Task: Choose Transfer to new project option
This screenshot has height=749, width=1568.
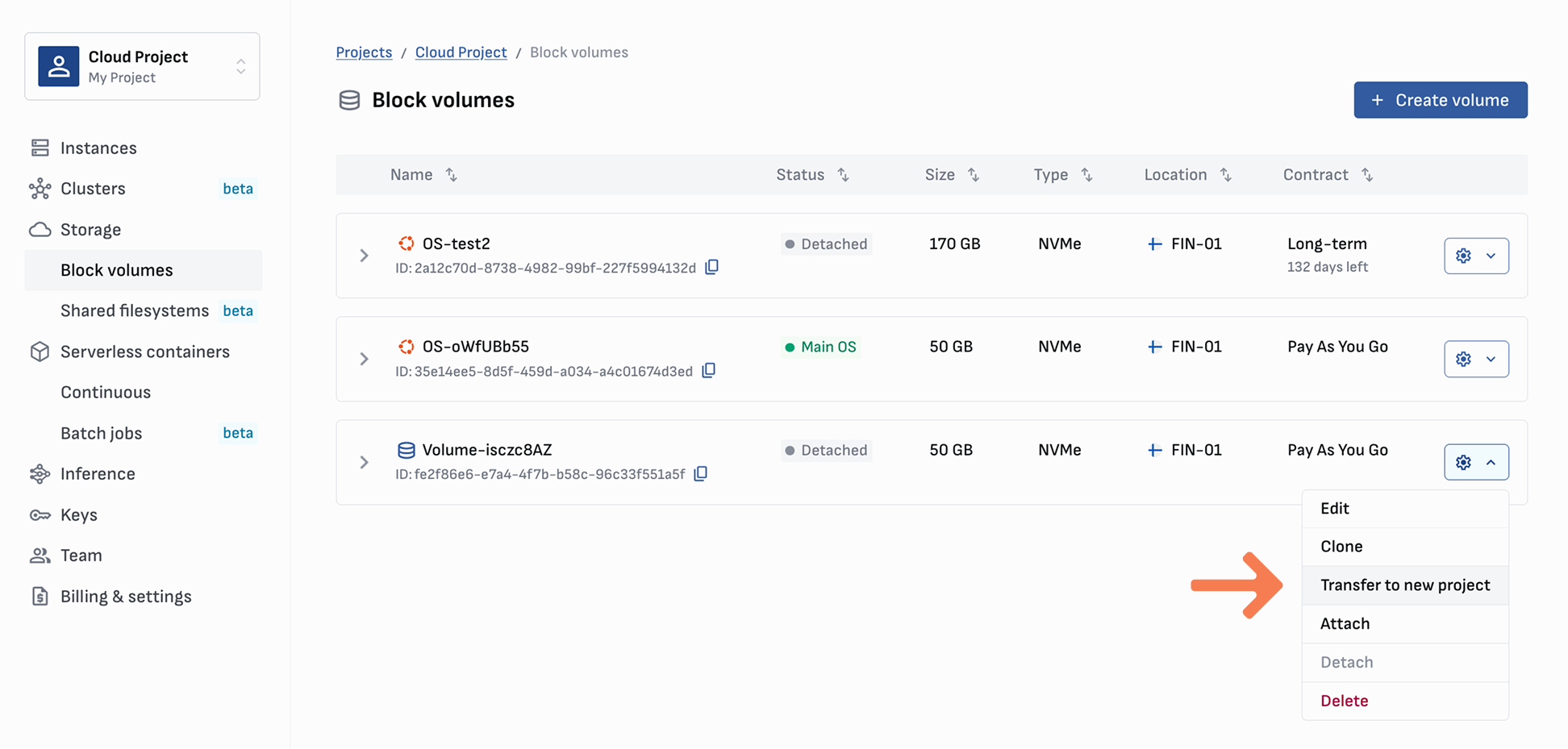Action: (x=1404, y=585)
